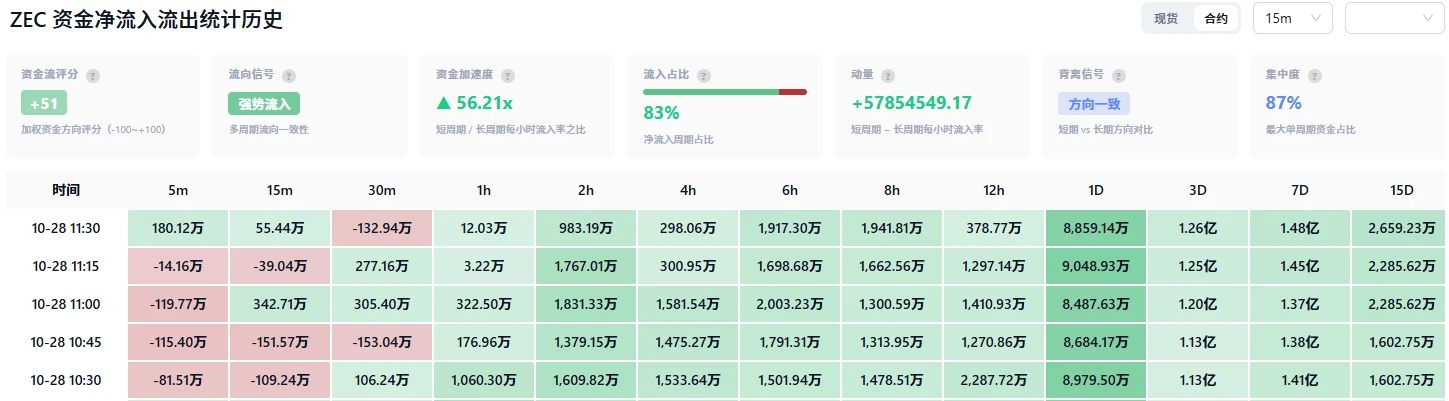1449x401 pixels.
Task: Click the 5m column header
Action: pyautogui.click(x=178, y=190)
